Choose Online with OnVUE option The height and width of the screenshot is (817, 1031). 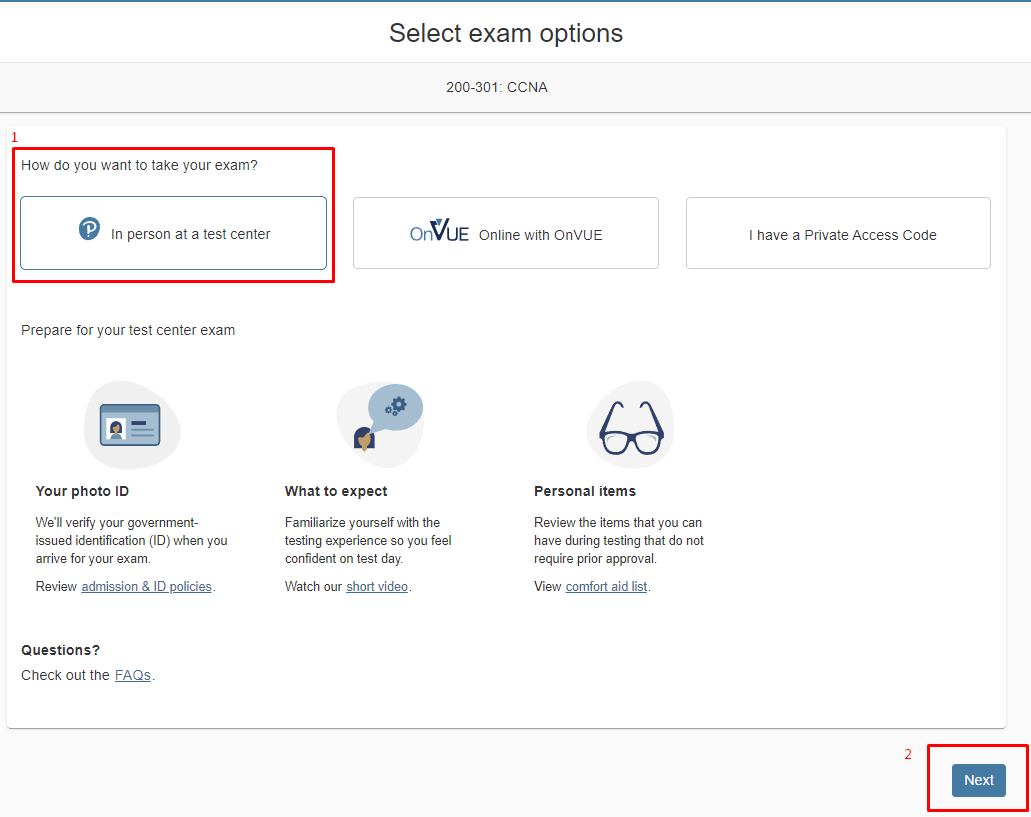[x=506, y=233]
